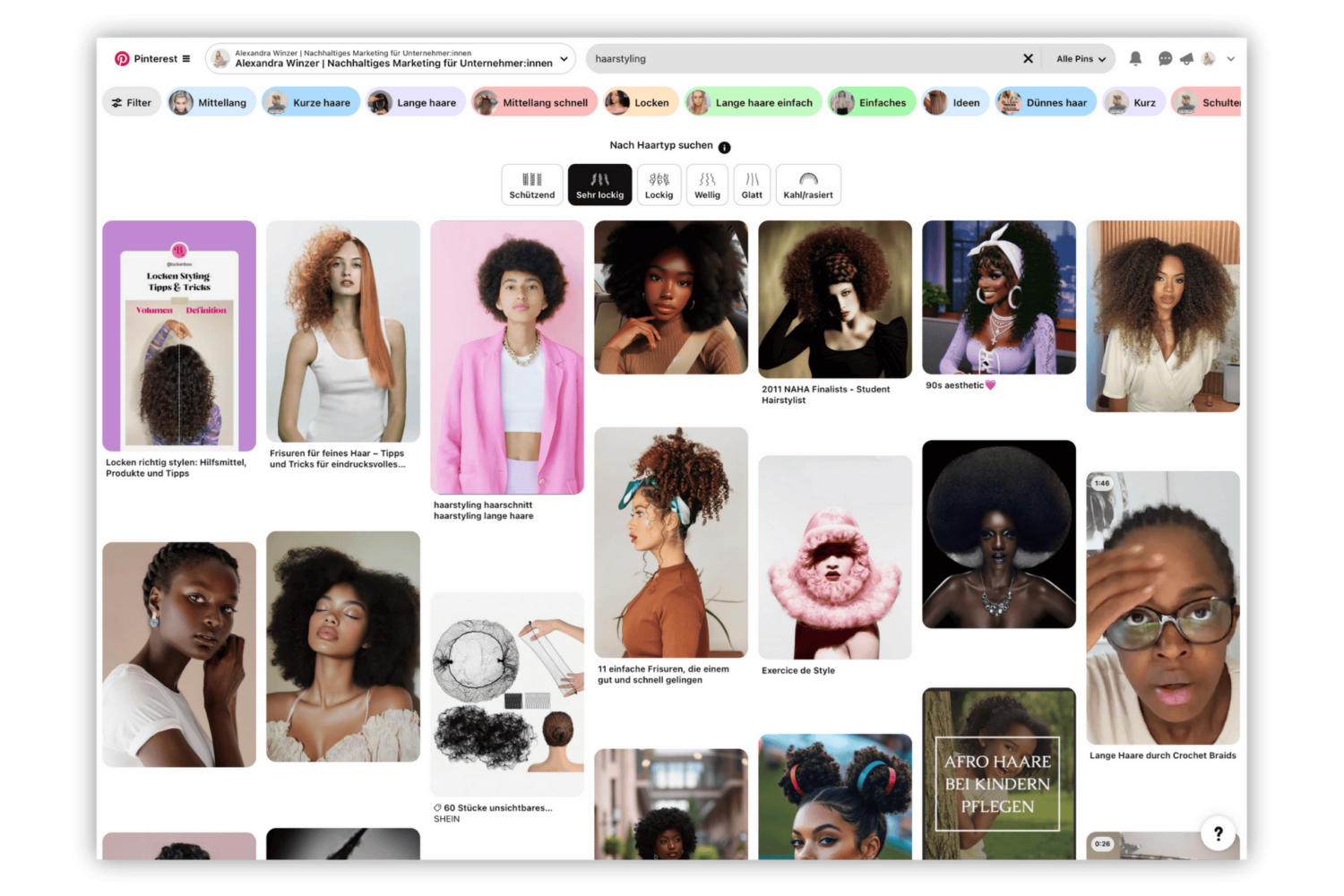1344x896 pixels.
Task: Toggle the Wellig hair type
Action: (x=707, y=185)
